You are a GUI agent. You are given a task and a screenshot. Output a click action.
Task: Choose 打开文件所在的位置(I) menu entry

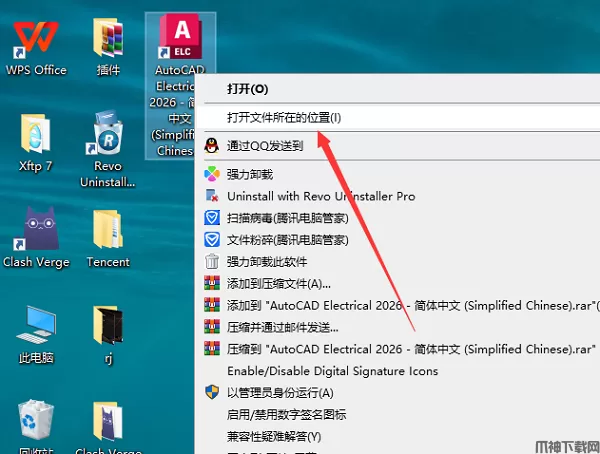click(398, 118)
